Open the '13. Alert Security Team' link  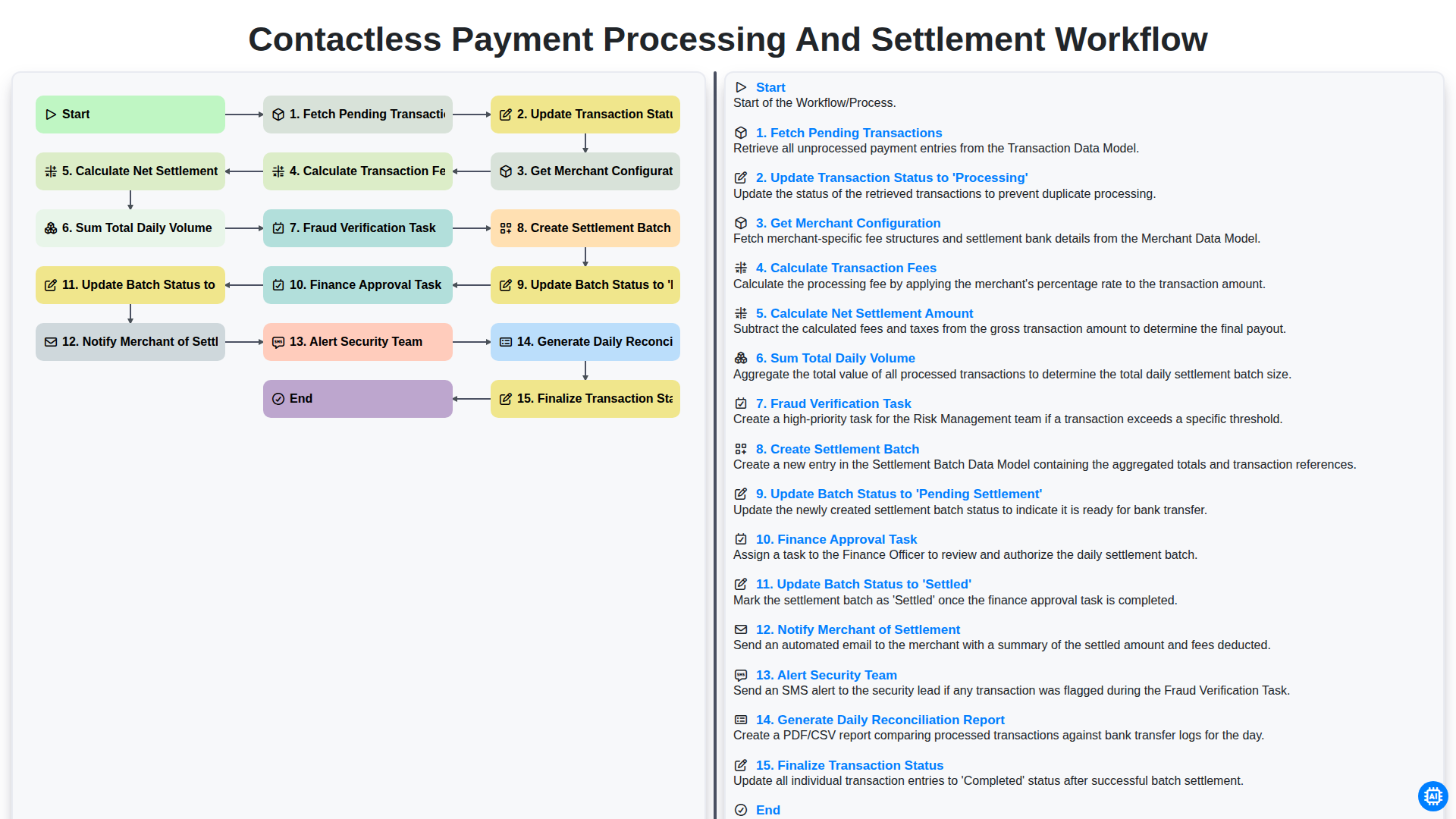click(826, 675)
